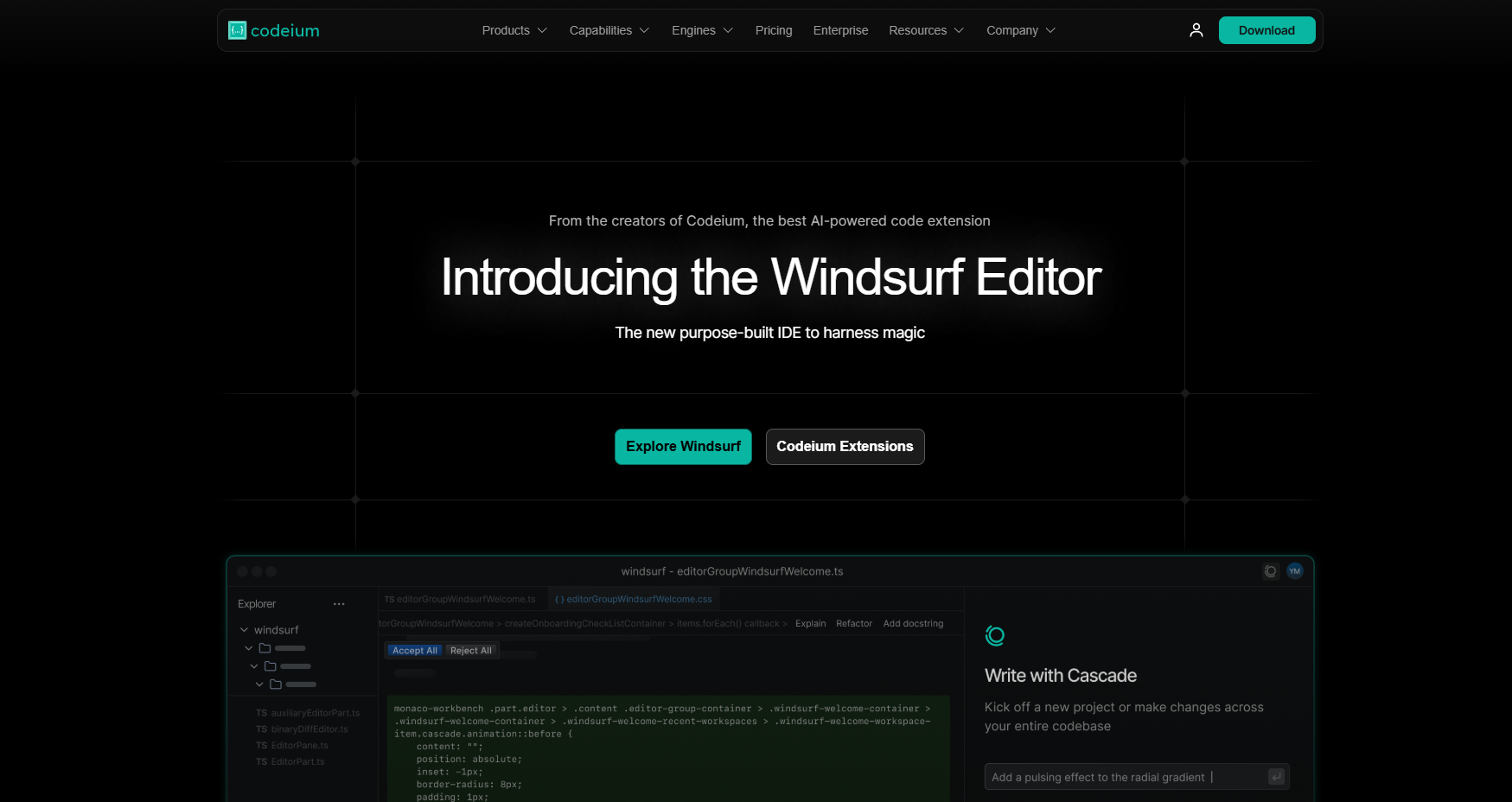Click the Cascade logo above Write with Cascade

pos(995,636)
